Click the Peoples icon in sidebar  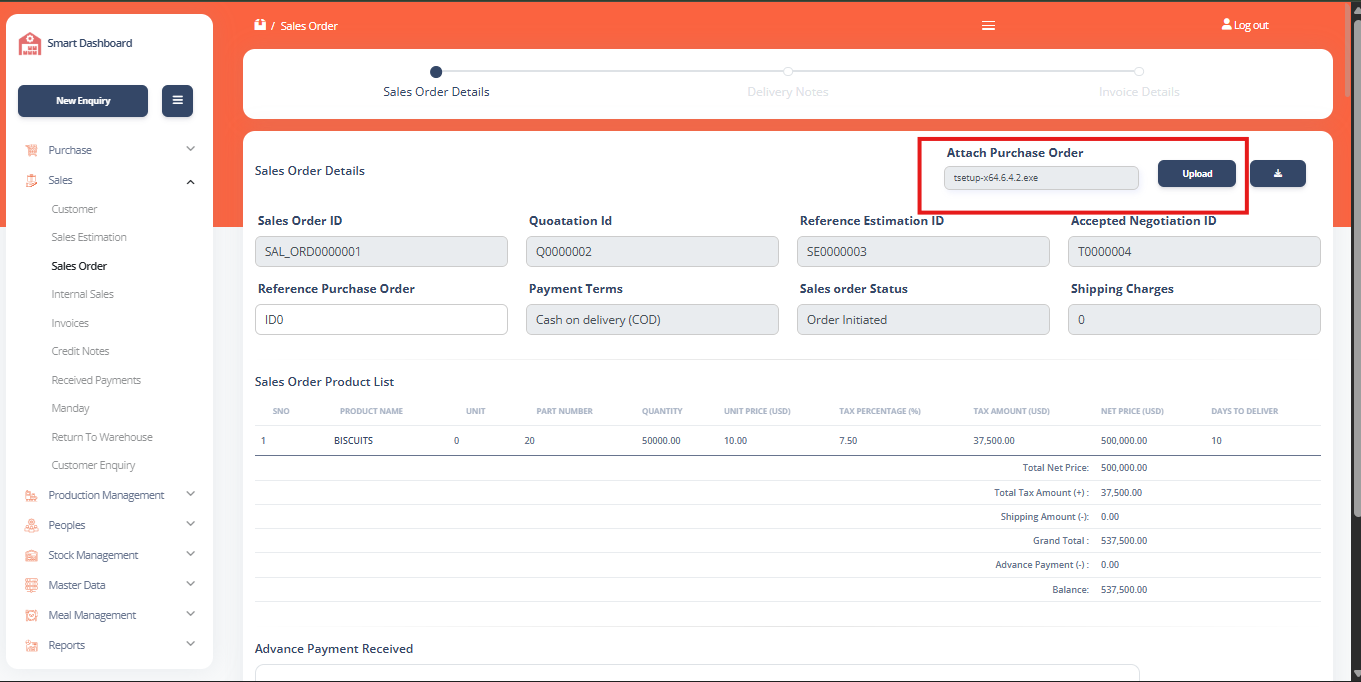[31, 525]
